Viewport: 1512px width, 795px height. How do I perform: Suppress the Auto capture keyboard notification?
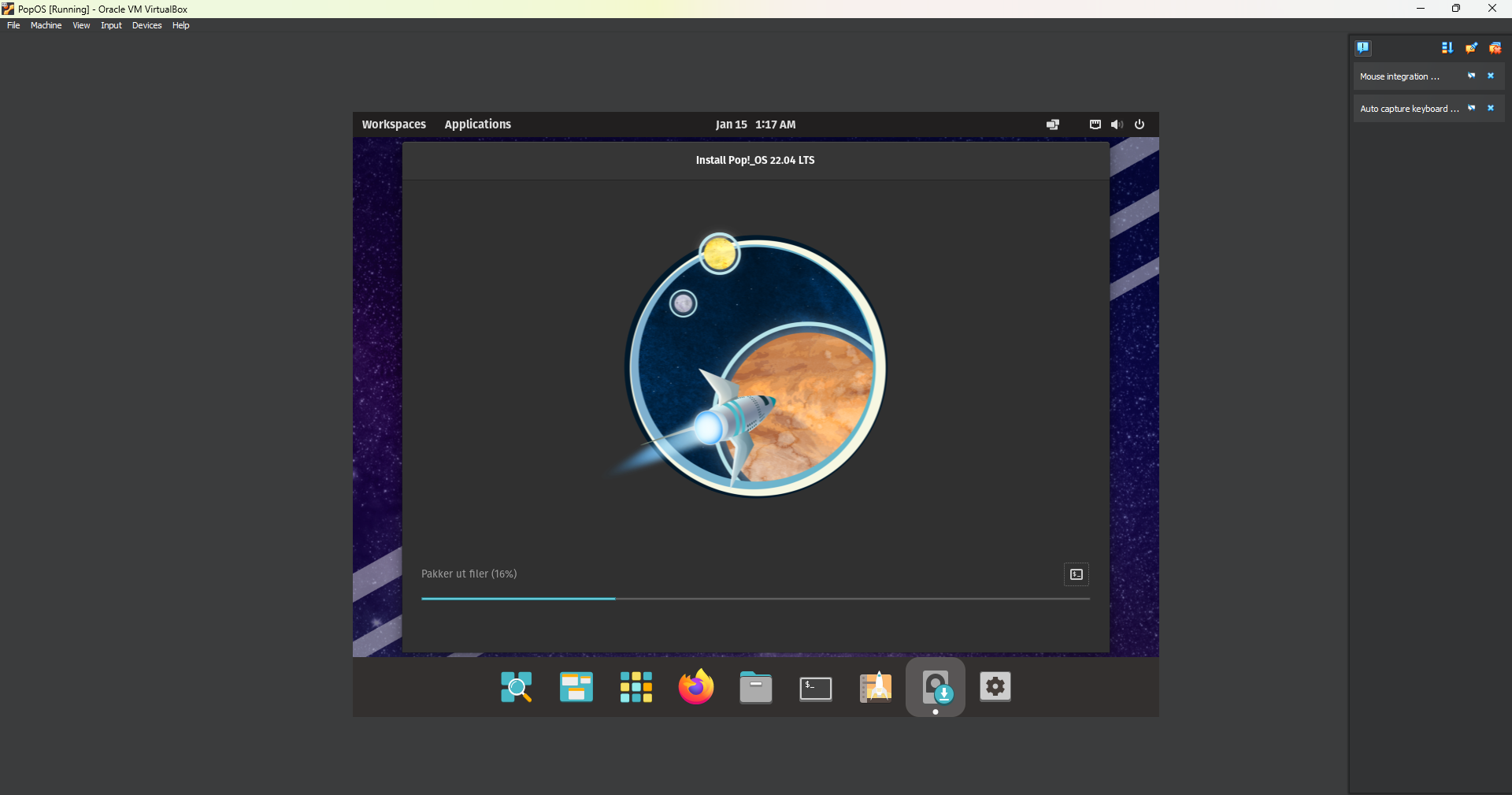pyautogui.click(x=1471, y=109)
